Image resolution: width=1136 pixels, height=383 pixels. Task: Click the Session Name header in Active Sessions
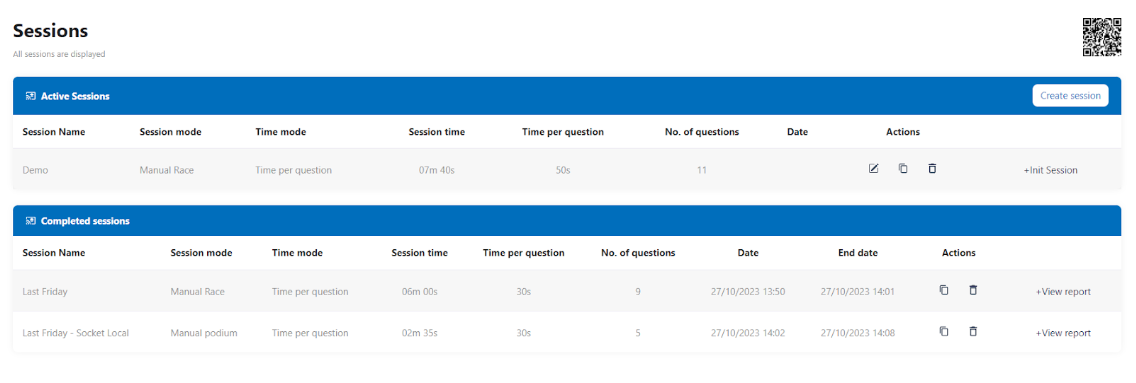pyautogui.click(x=54, y=132)
